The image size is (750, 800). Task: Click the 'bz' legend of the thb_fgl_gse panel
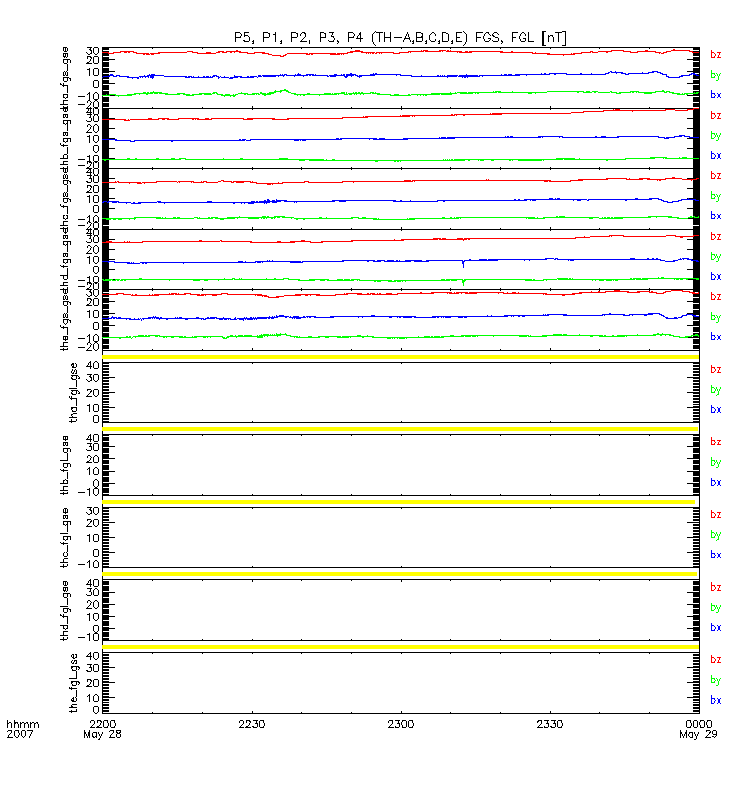coord(715,442)
